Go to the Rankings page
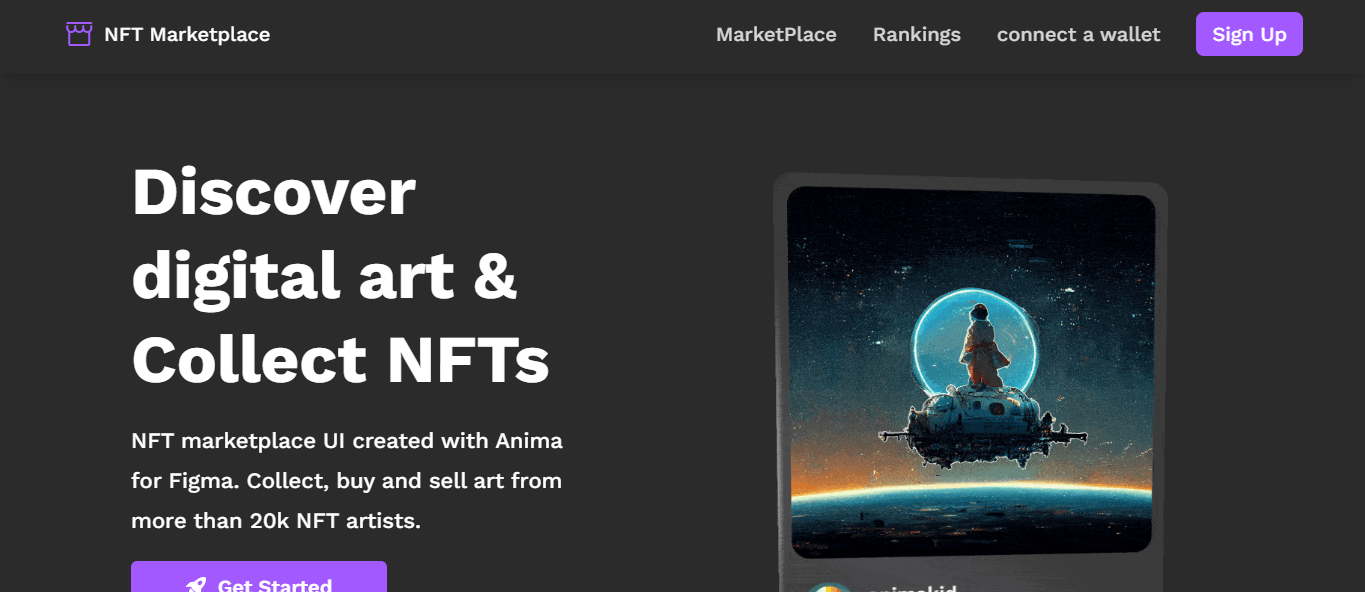This screenshot has height=592, width=1365. coord(916,34)
